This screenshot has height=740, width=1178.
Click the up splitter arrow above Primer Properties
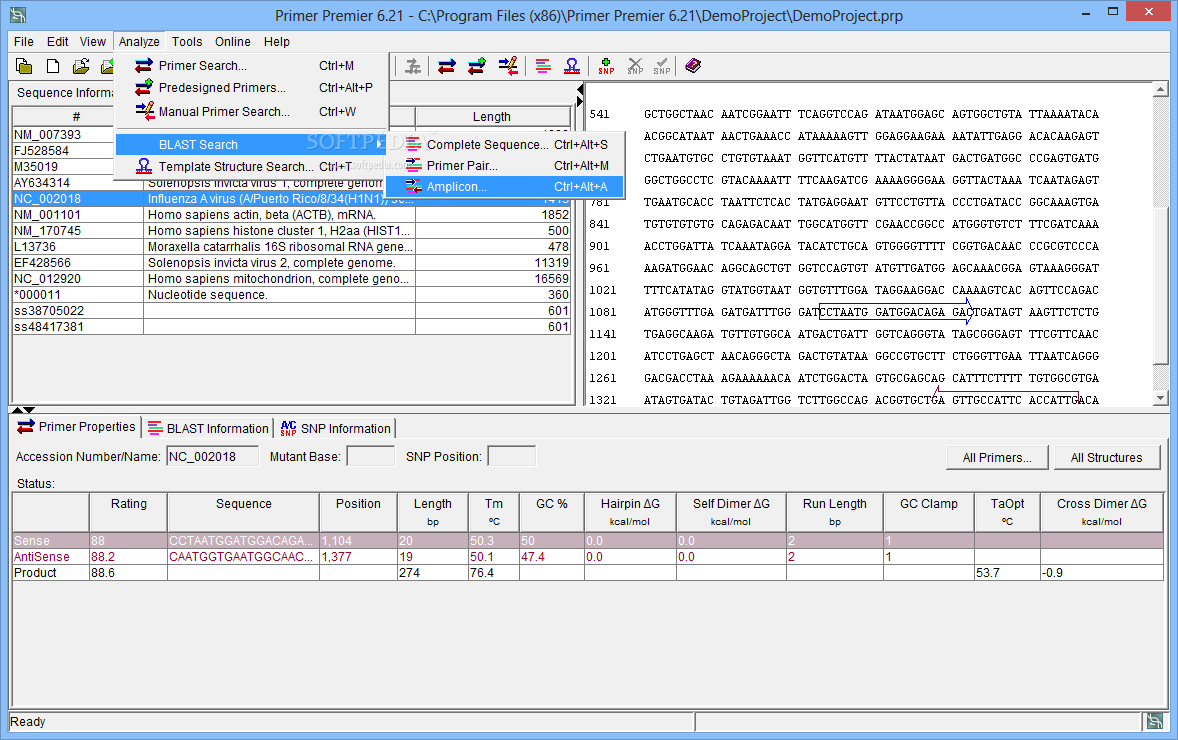[x=17, y=410]
